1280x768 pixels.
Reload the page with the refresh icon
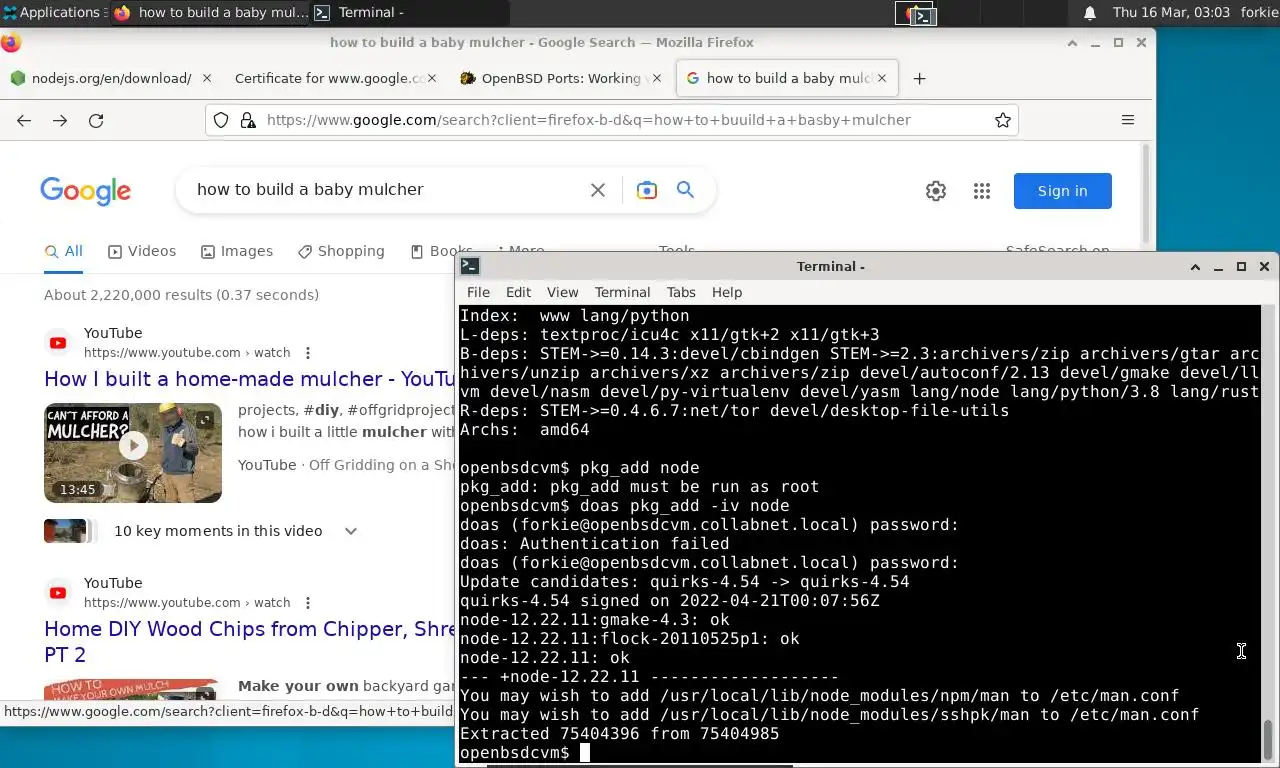[96, 120]
